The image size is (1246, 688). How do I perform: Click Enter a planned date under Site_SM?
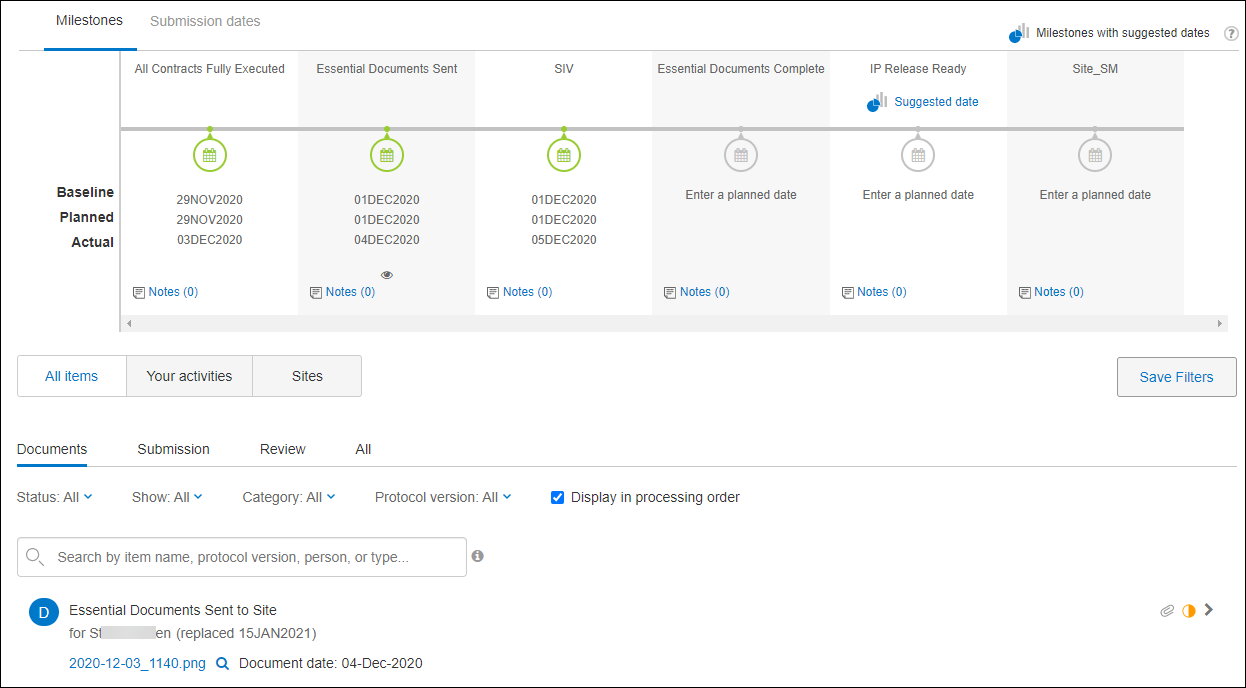pos(1095,195)
